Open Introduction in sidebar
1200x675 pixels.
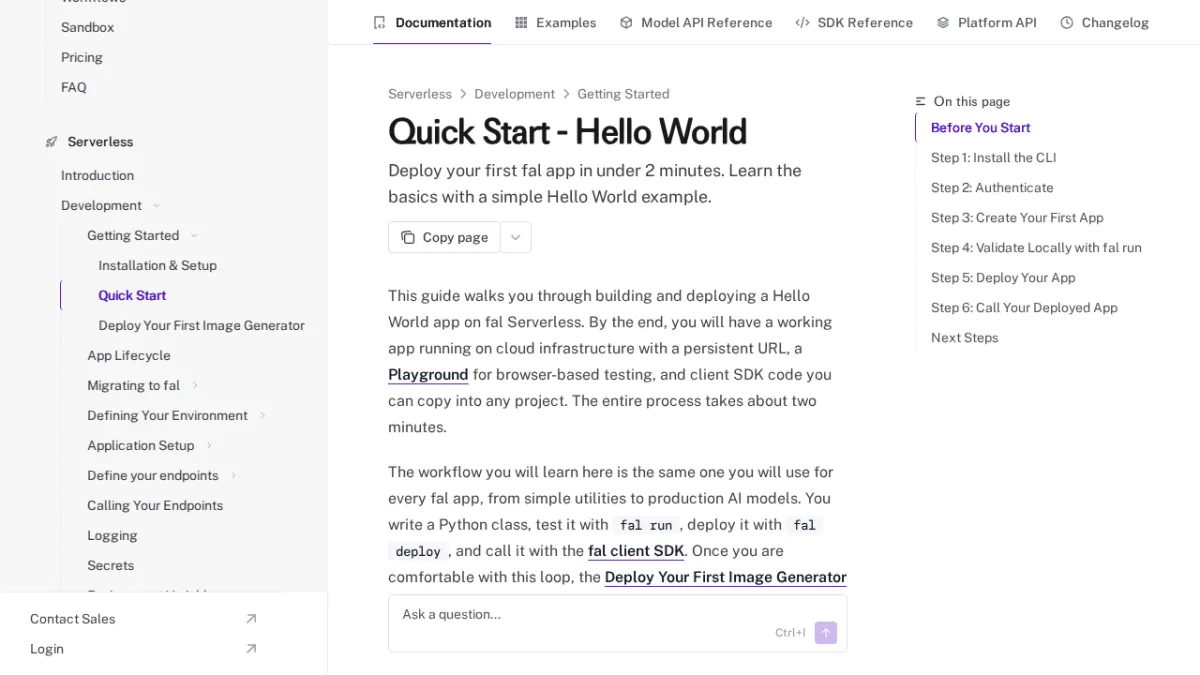click(x=97, y=175)
